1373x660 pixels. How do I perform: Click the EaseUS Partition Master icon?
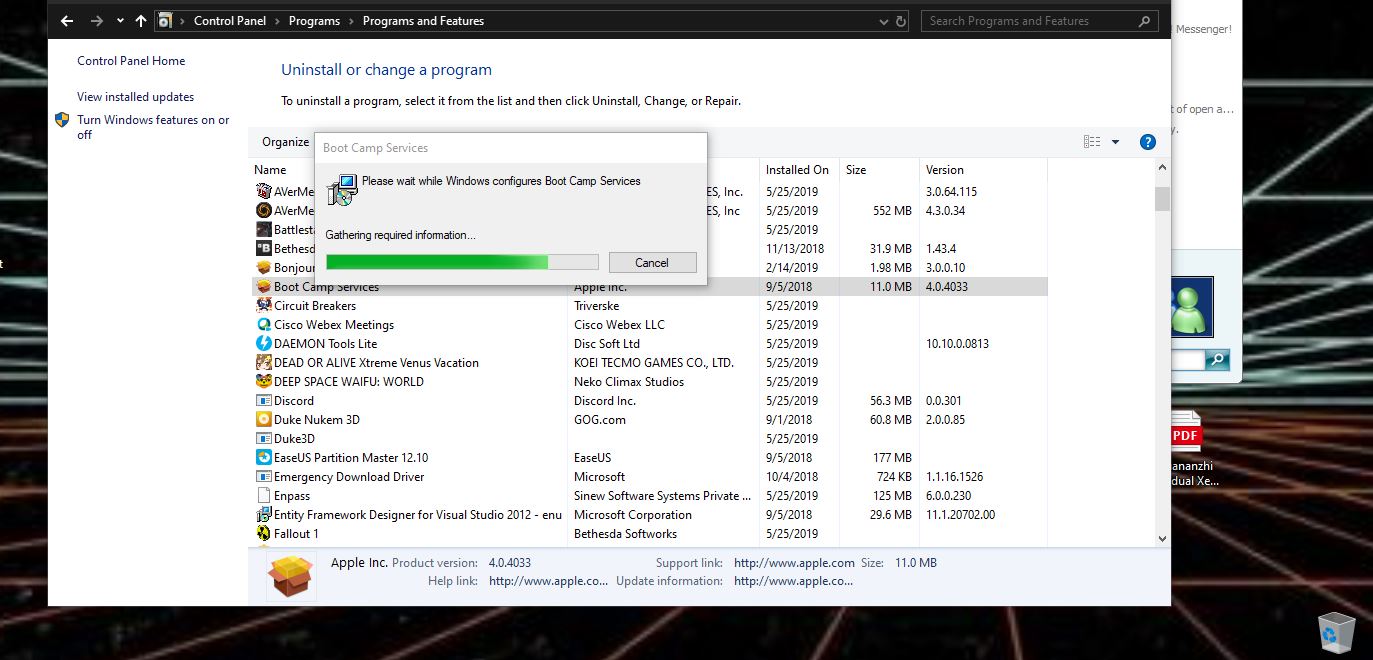(x=264, y=458)
